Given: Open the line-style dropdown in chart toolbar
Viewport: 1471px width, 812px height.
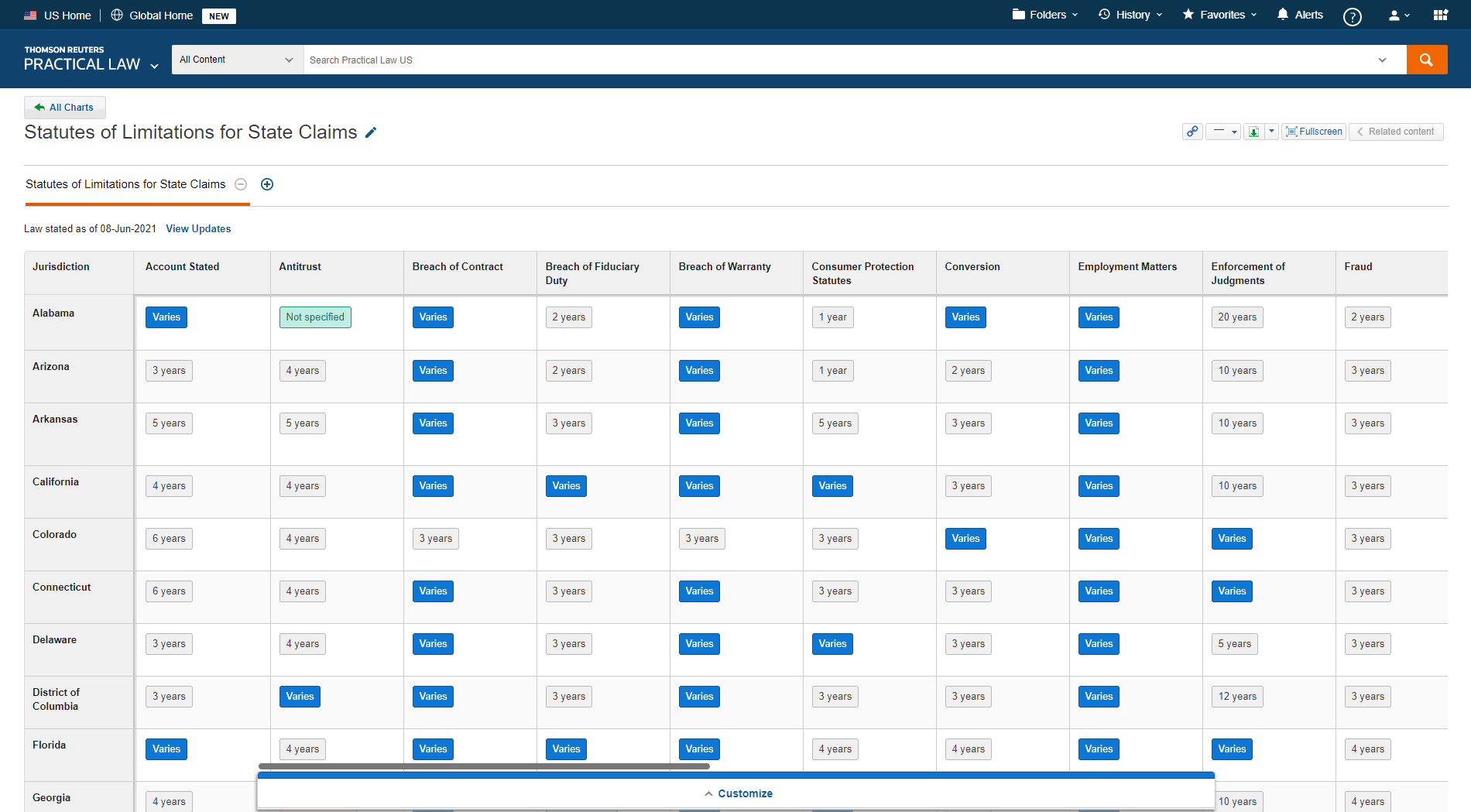Looking at the screenshot, I should coord(1223,132).
